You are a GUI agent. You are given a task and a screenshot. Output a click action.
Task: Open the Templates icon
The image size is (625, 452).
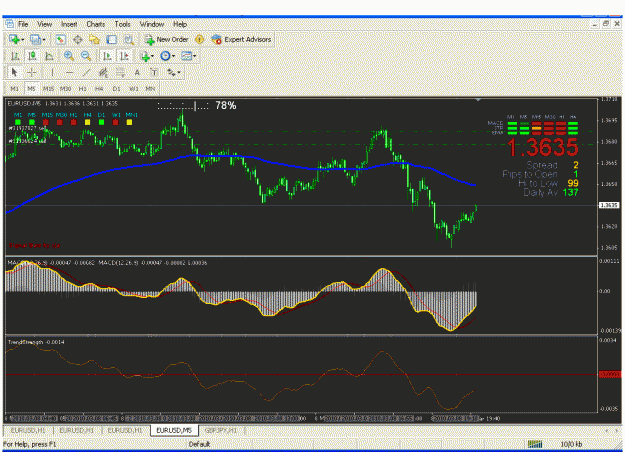[x=186, y=56]
